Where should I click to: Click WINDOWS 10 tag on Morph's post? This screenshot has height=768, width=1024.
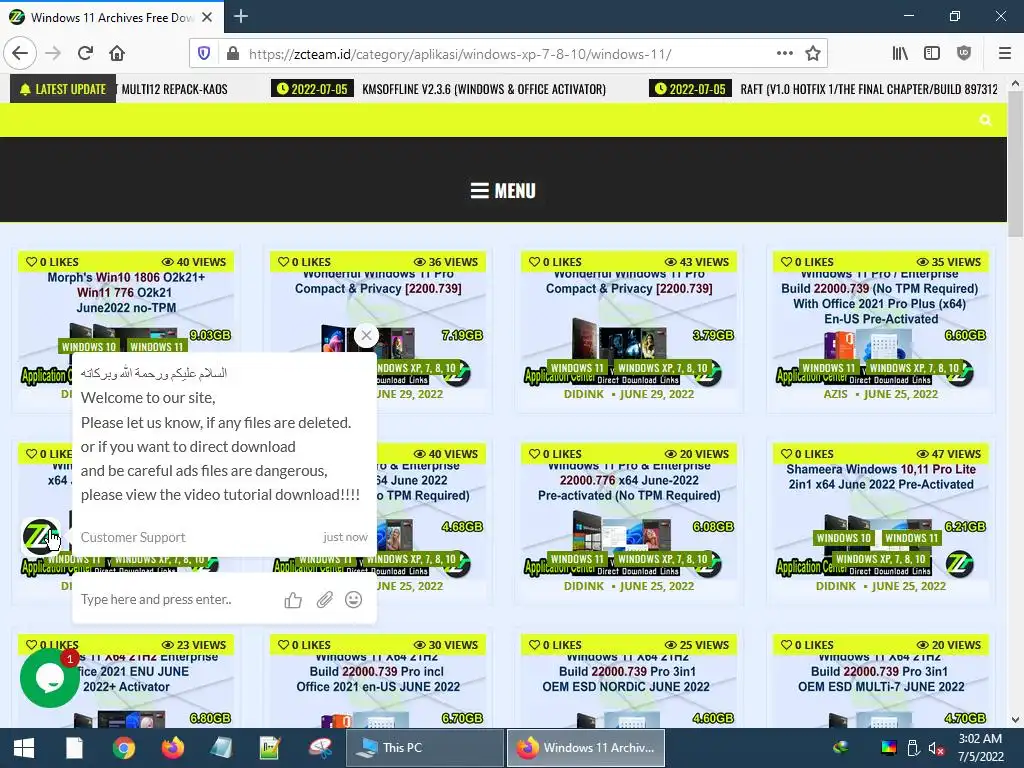[x=89, y=347]
